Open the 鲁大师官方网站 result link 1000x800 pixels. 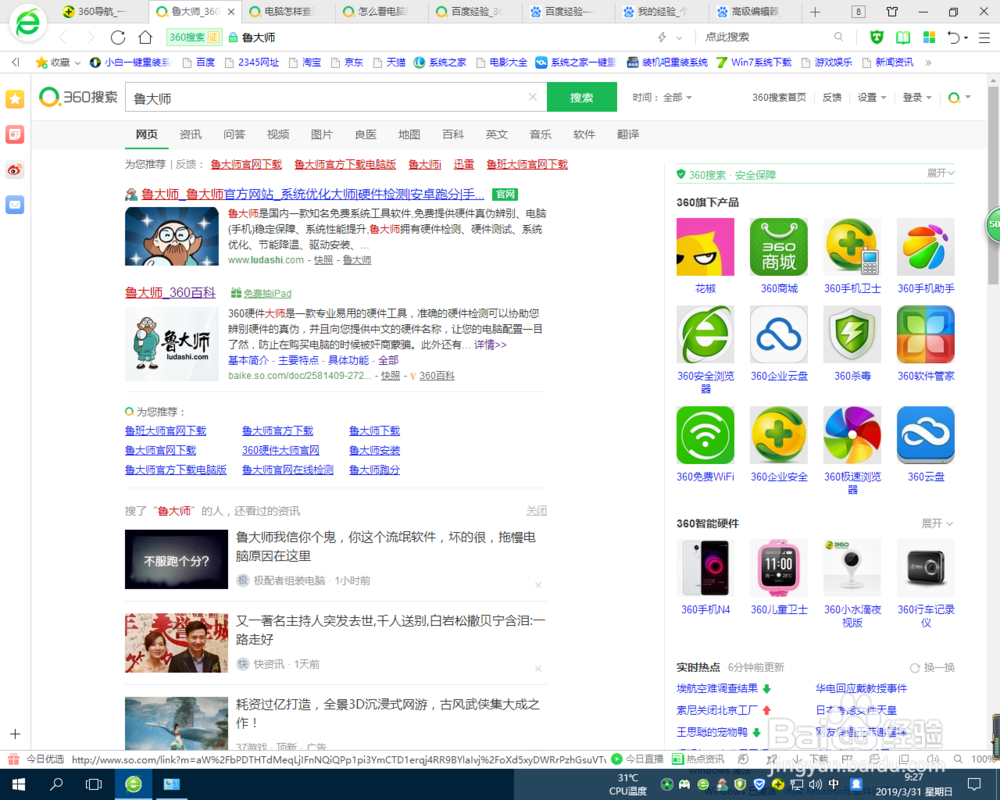click(312, 194)
